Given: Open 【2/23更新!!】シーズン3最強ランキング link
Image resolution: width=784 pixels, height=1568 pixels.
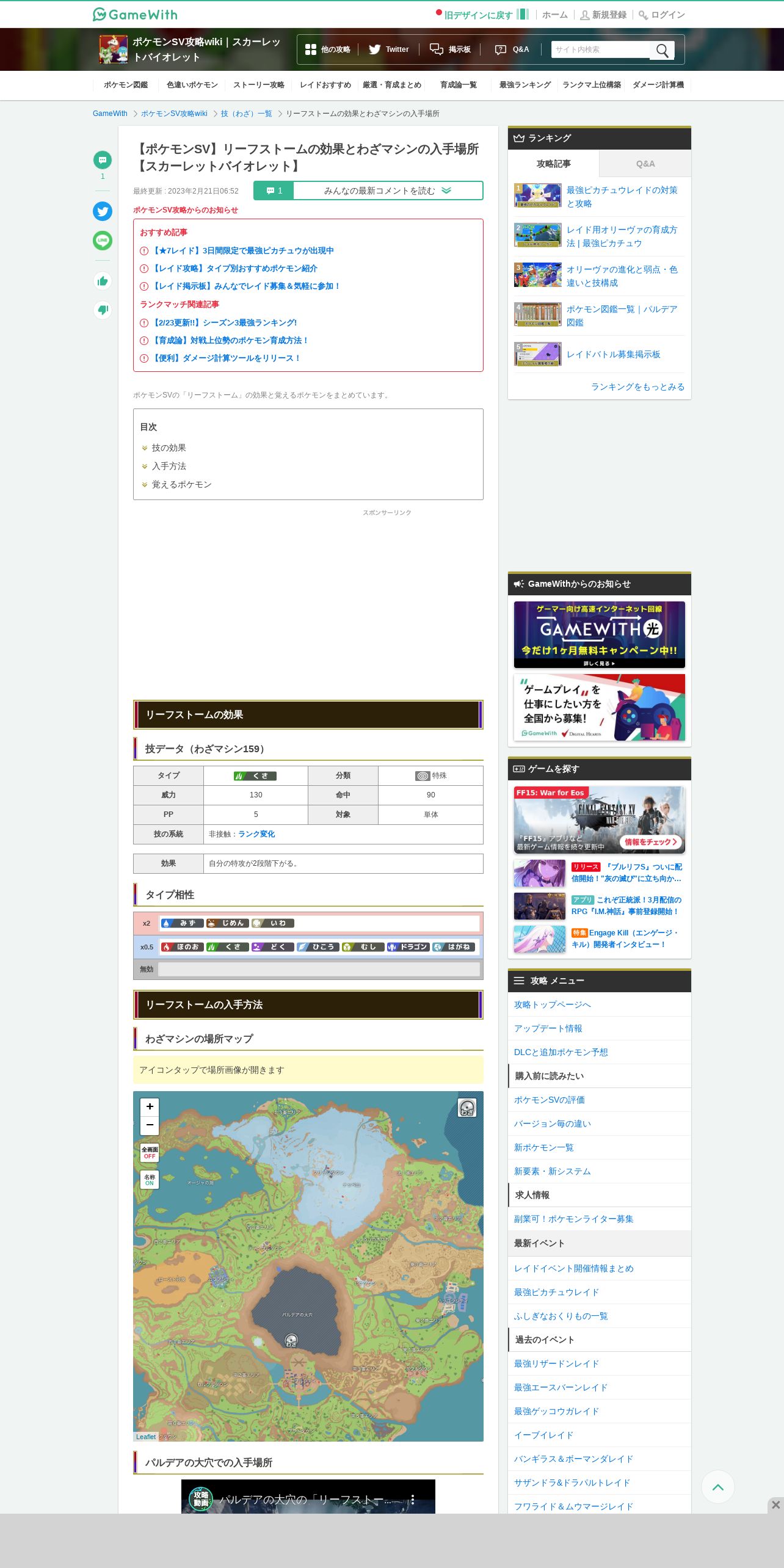Looking at the screenshot, I should click(x=224, y=322).
